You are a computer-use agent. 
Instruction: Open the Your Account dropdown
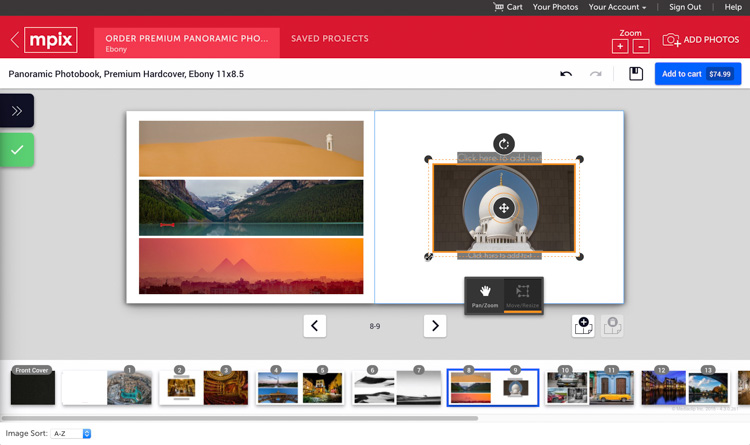tap(616, 7)
